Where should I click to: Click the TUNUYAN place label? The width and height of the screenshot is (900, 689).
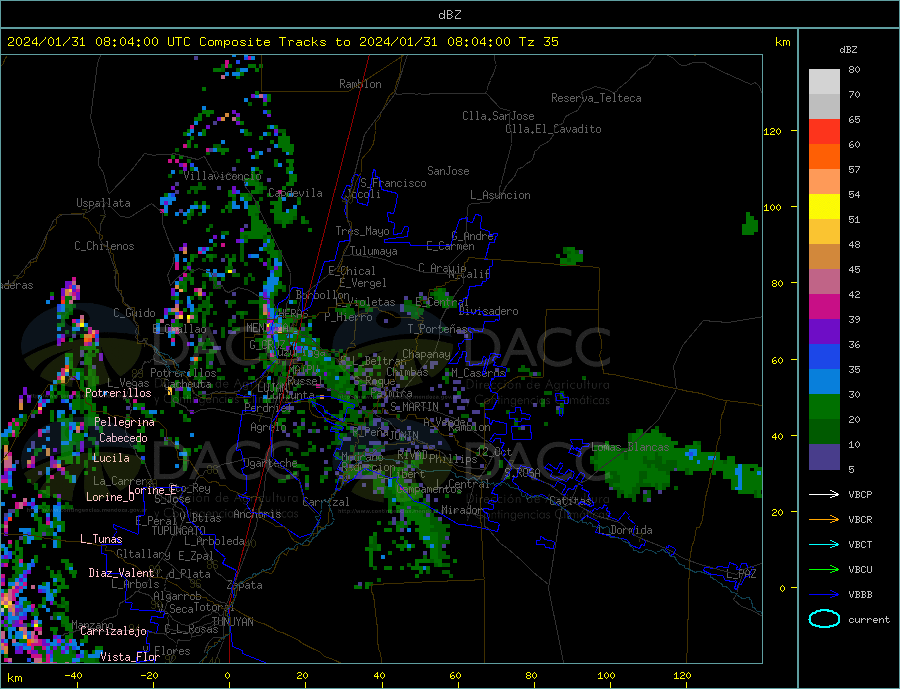232,622
